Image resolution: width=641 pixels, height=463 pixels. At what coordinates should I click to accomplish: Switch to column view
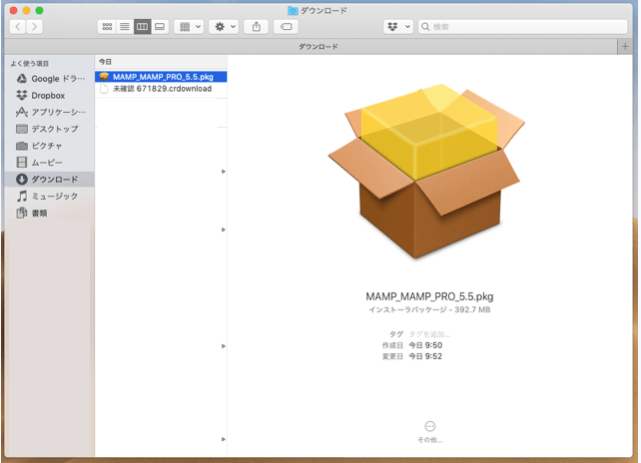pyautogui.click(x=142, y=27)
